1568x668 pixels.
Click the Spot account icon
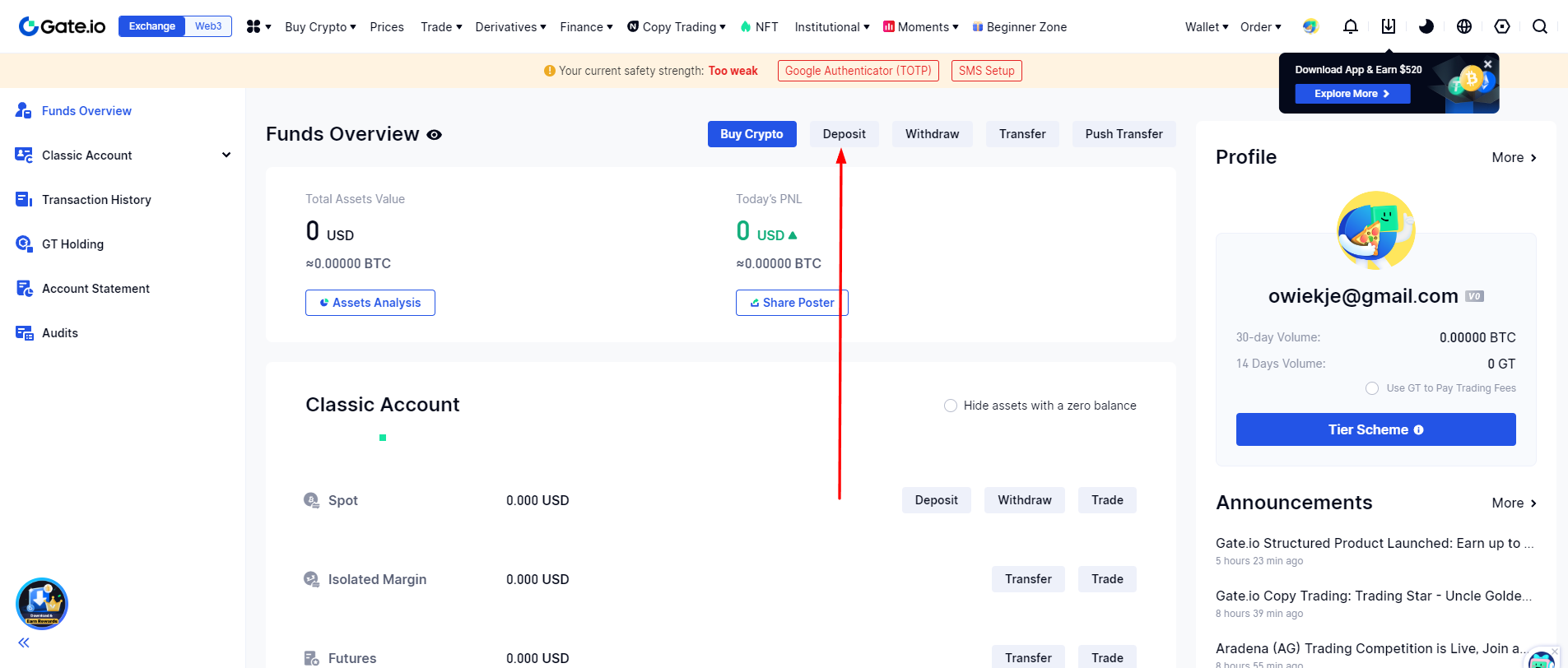click(311, 500)
